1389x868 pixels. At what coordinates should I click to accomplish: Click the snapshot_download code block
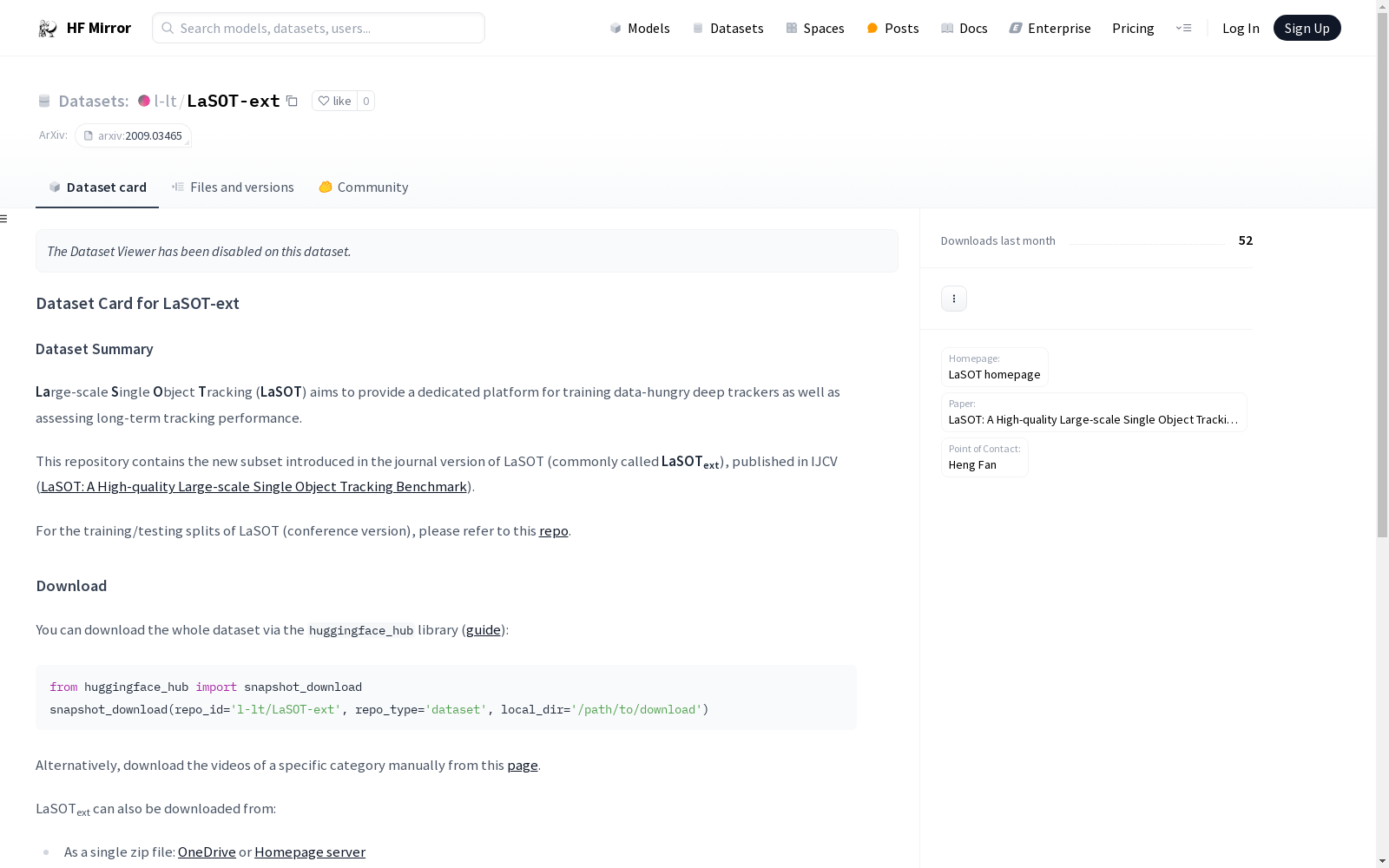click(446, 698)
